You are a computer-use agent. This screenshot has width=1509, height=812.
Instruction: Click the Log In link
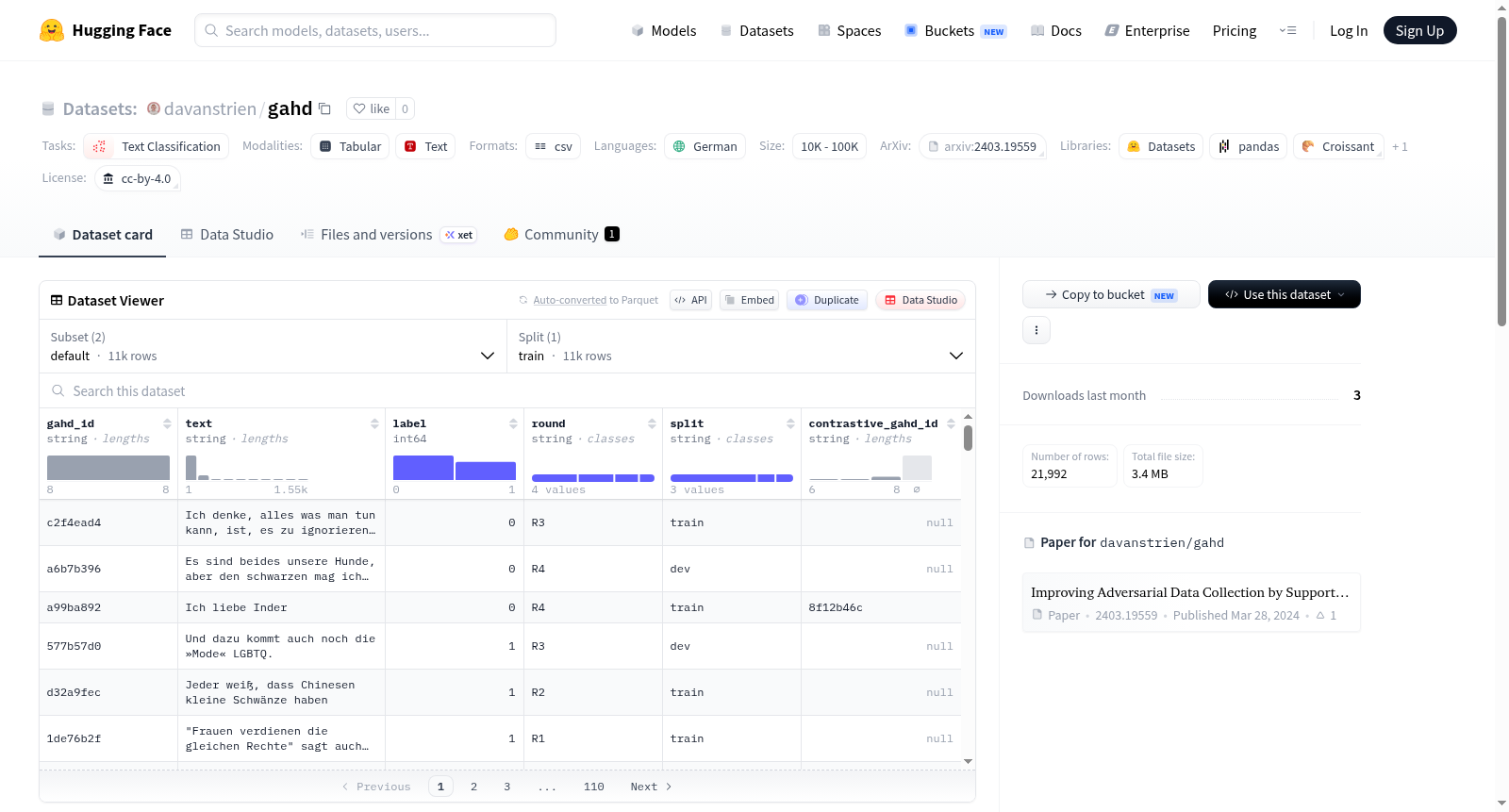(1349, 30)
